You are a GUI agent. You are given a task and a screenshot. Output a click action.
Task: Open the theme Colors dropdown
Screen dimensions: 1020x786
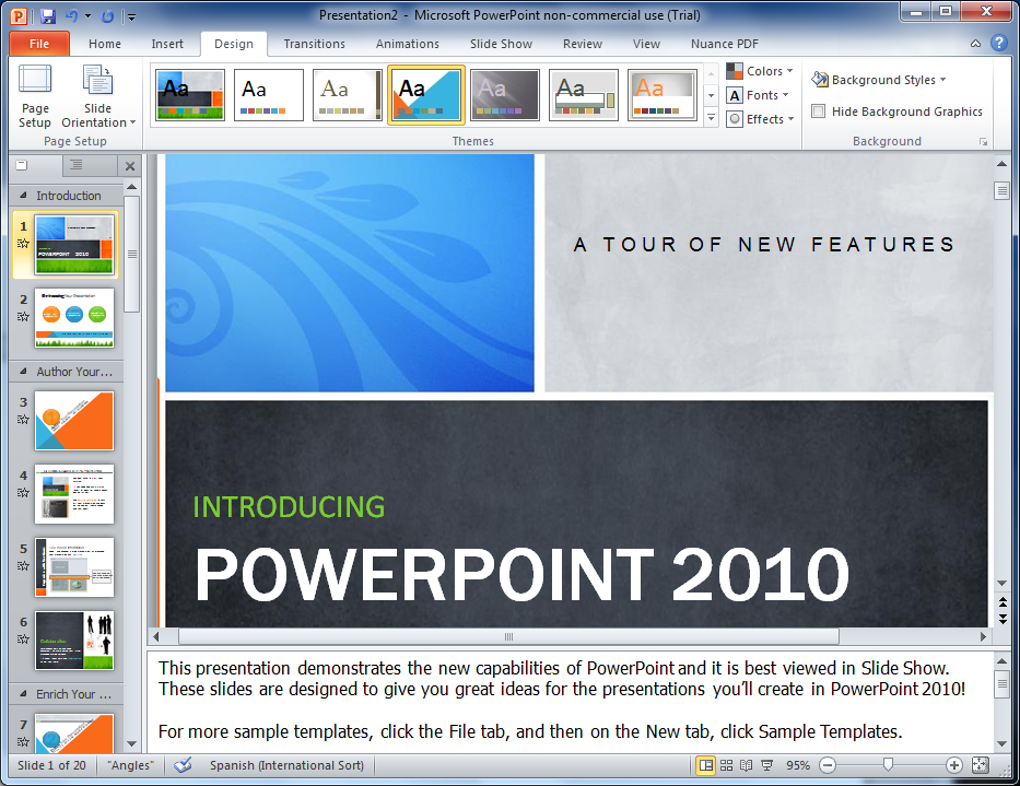pyautogui.click(x=760, y=71)
